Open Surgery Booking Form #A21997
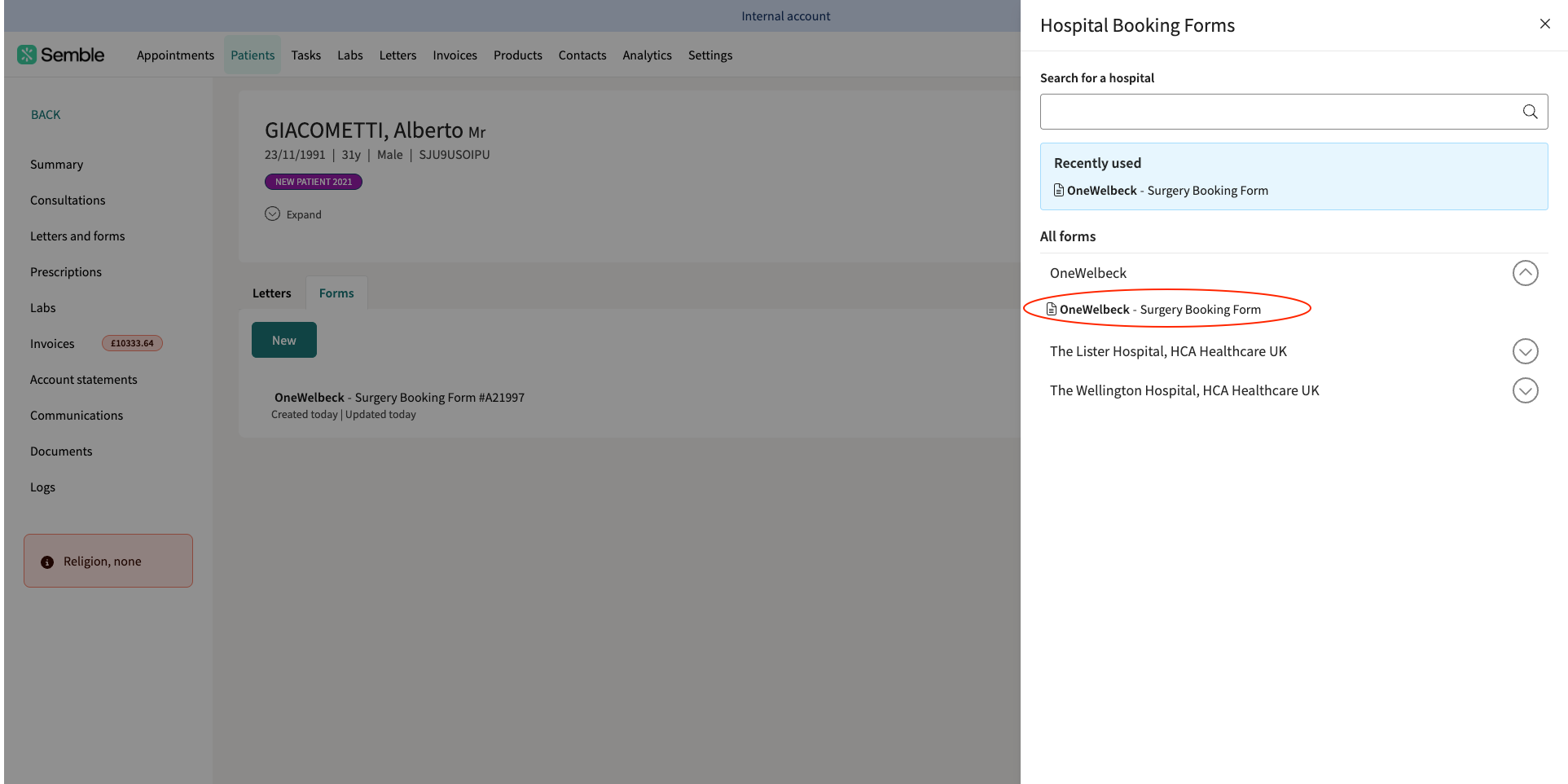 tap(399, 398)
